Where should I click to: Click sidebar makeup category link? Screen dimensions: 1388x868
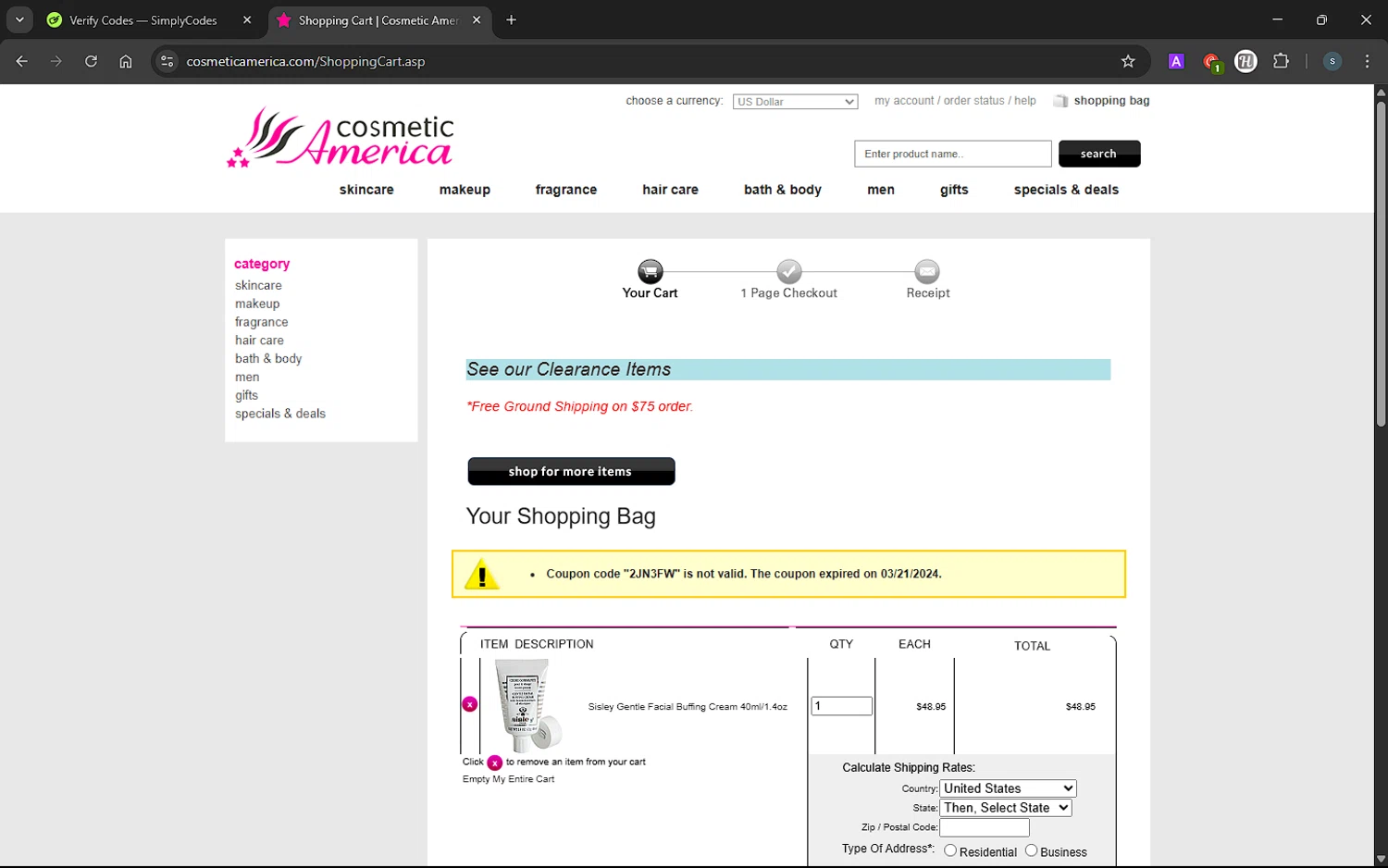click(x=257, y=304)
